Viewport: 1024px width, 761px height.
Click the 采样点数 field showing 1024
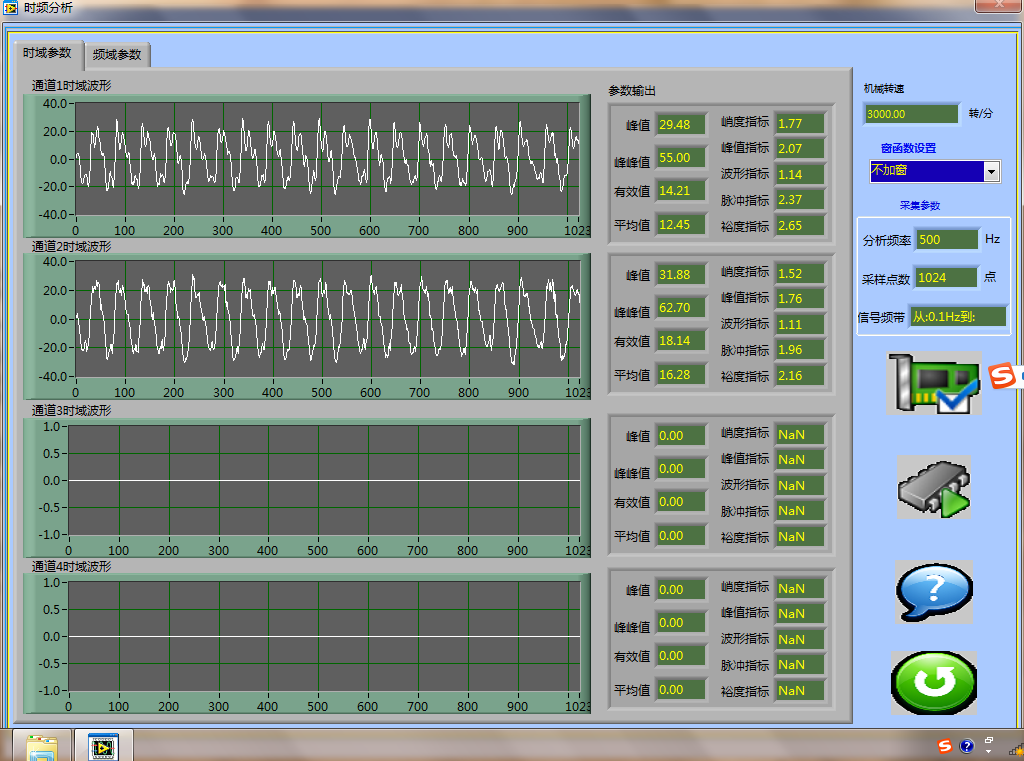tap(946, 278)
